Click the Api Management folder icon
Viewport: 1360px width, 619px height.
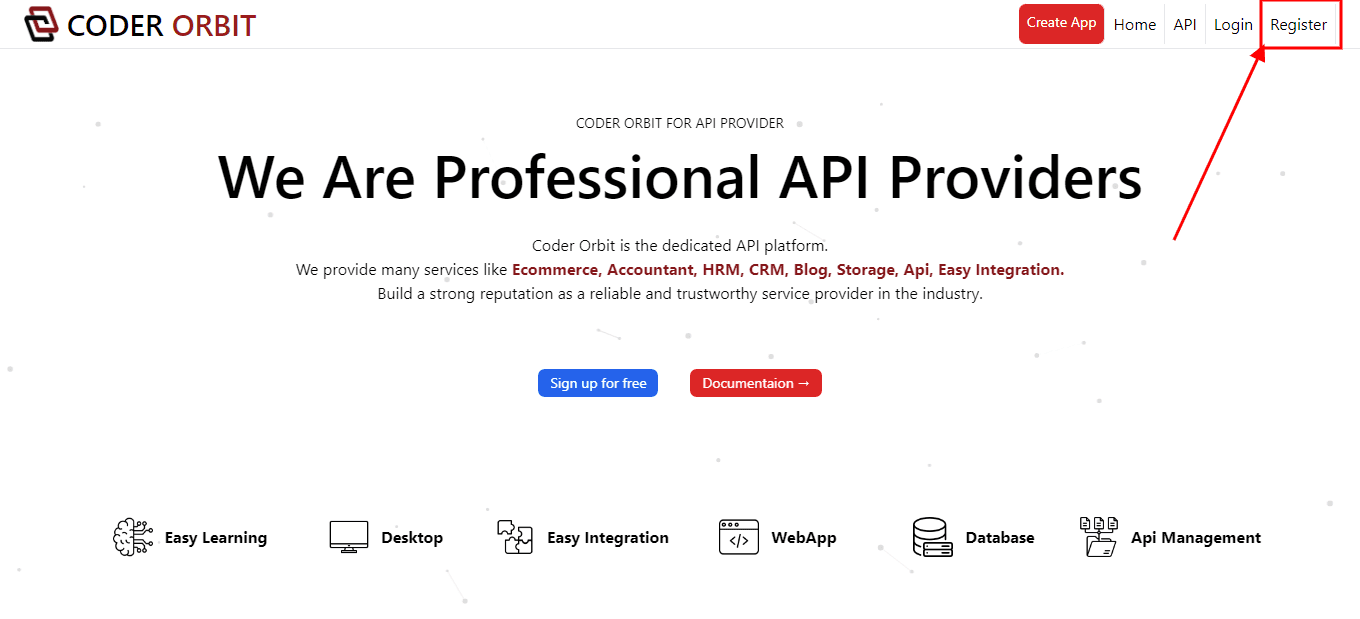pyautogui.click(x=1099, y=537)
